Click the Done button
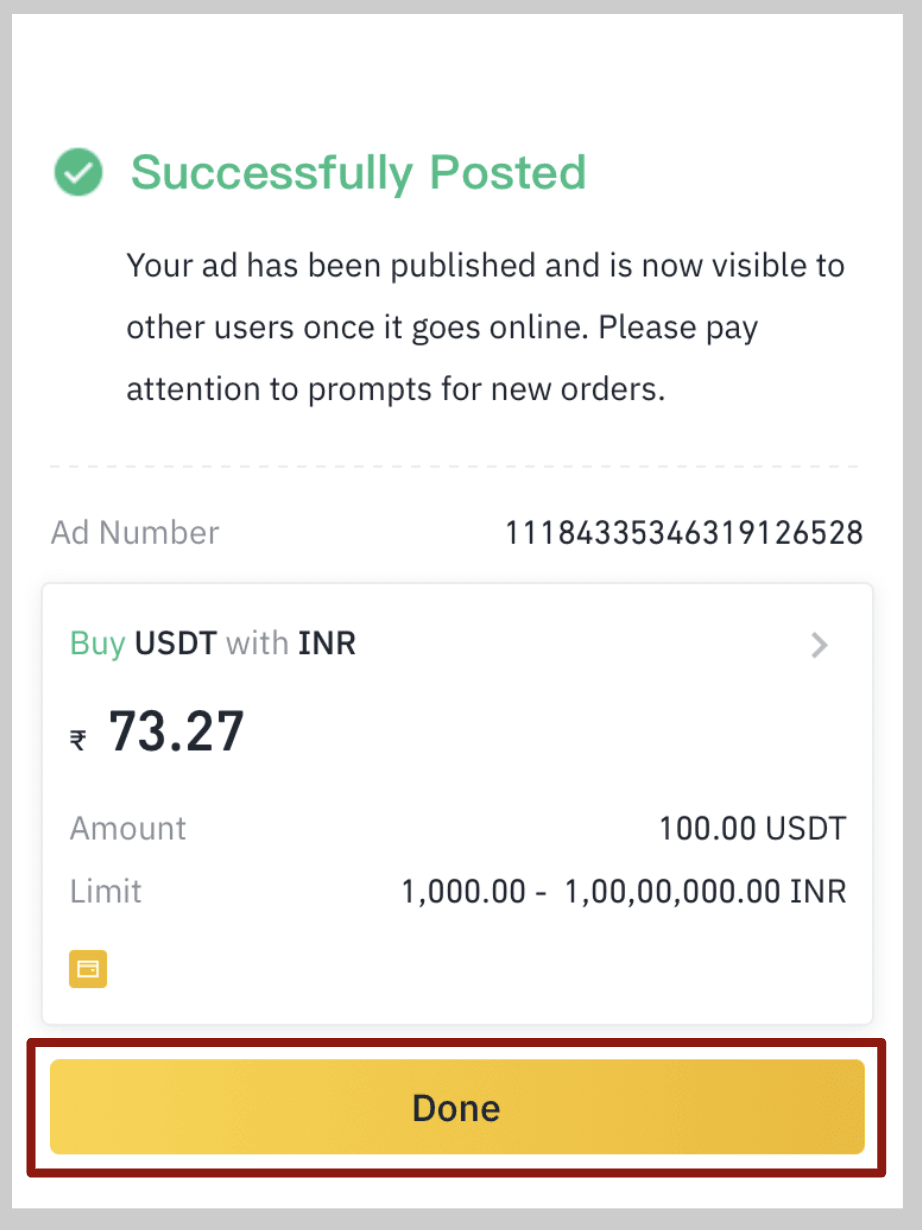 pyautogui.click(x=457, y=1107)
